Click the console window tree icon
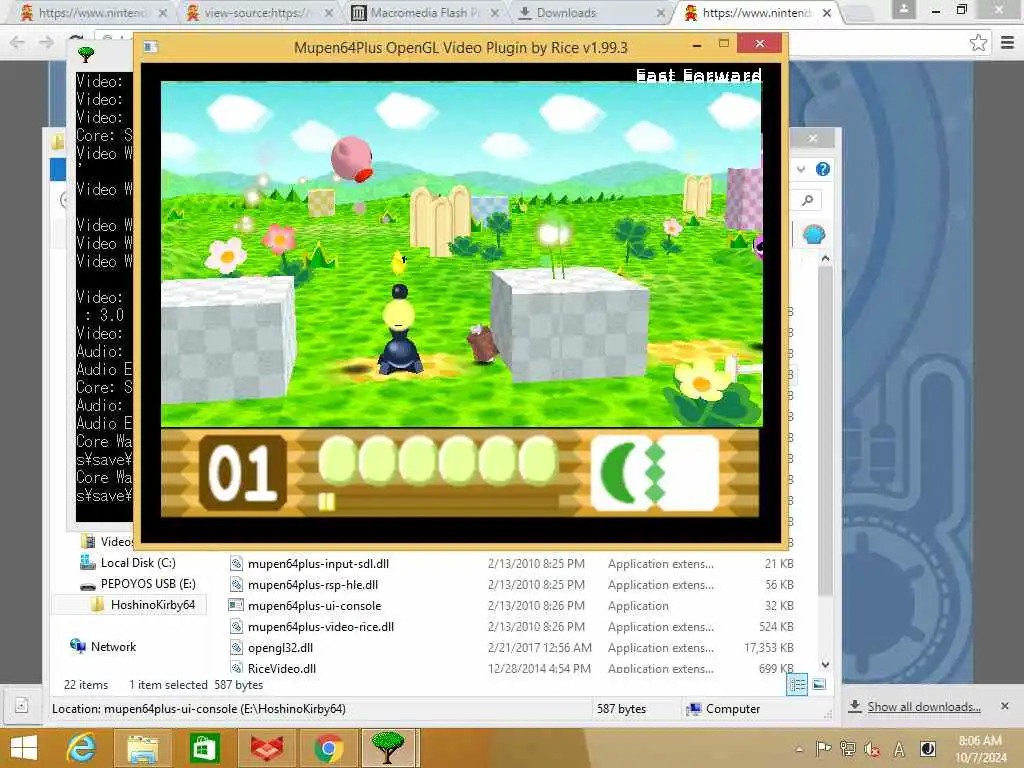Viewport: 1024px width, 768px height. [86, 54]
